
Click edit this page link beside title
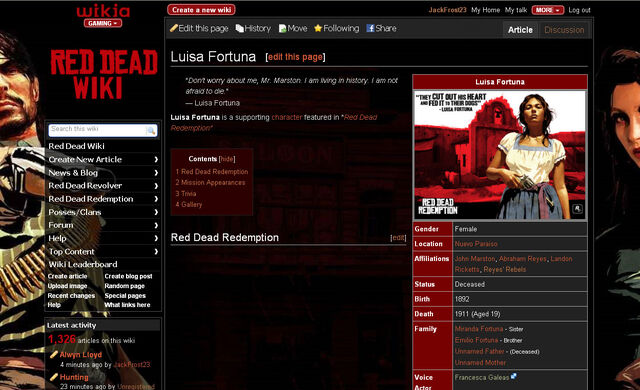pos(295,57)
